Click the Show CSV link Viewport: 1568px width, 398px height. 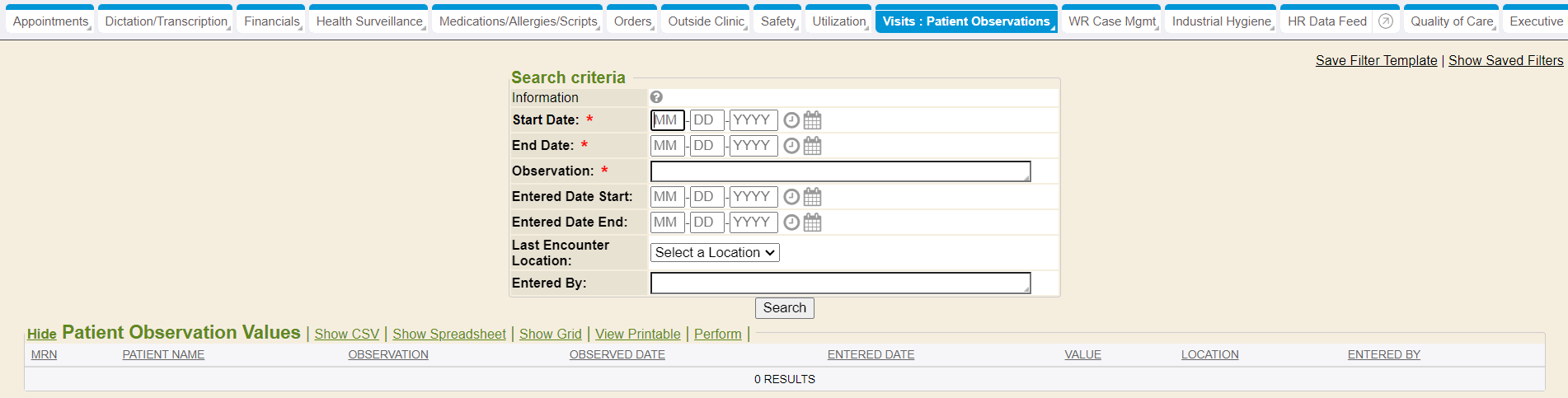tap(346, 334)
